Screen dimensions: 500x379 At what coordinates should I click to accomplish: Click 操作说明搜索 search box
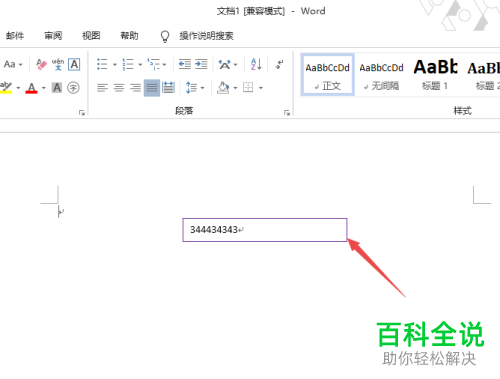point(206,35)
